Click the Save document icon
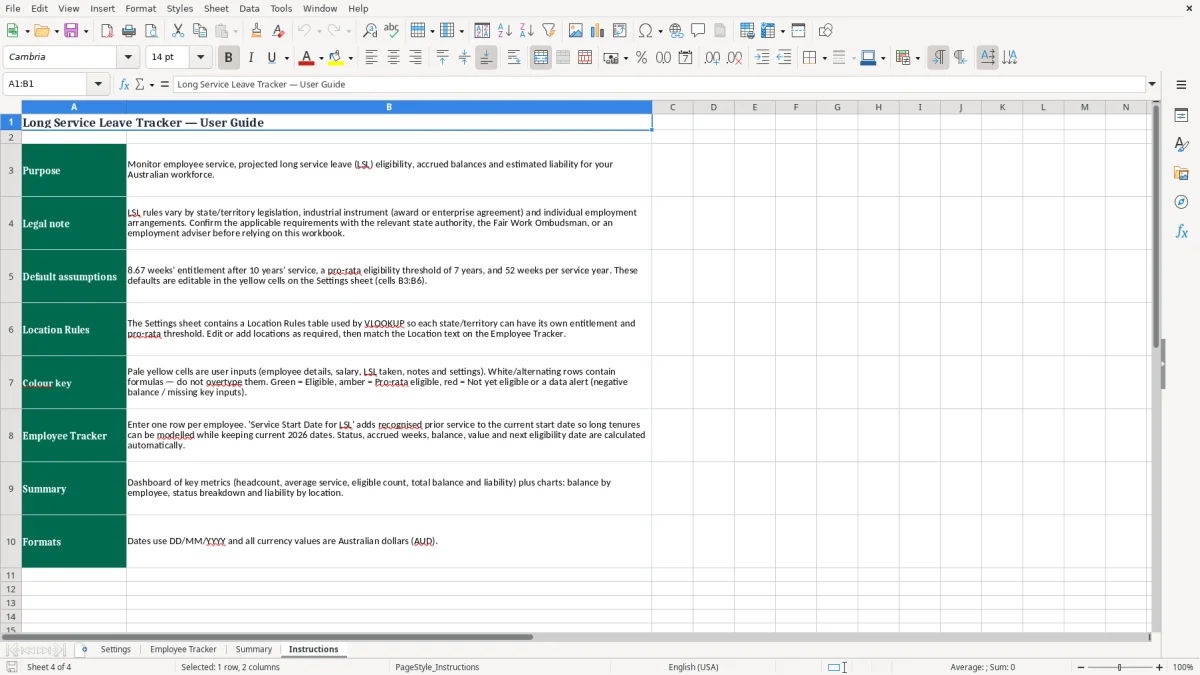The width and height of the screenshot is (1200, 675). [71, 31]
